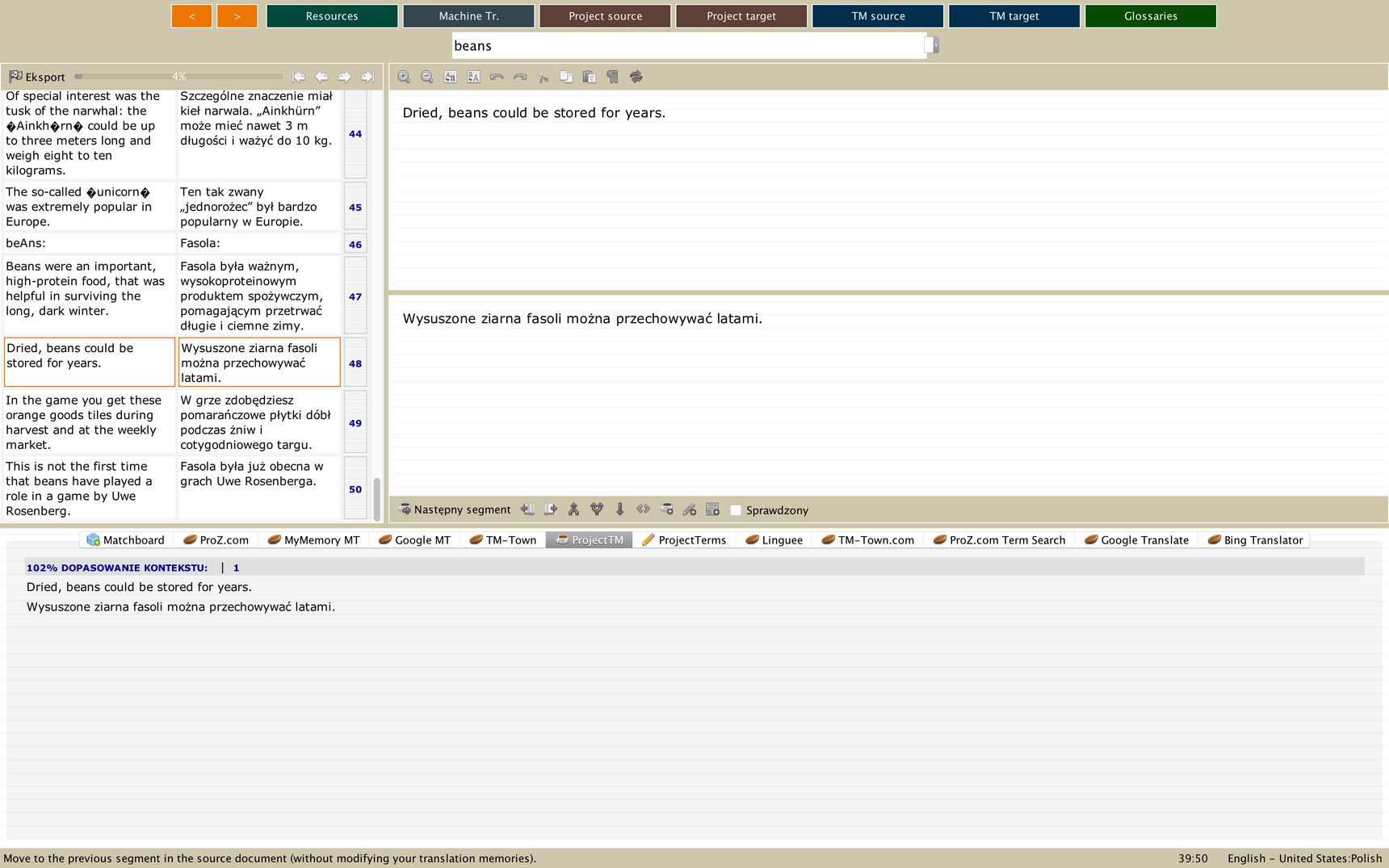Select the ProjectTM tab

(590, 540)
